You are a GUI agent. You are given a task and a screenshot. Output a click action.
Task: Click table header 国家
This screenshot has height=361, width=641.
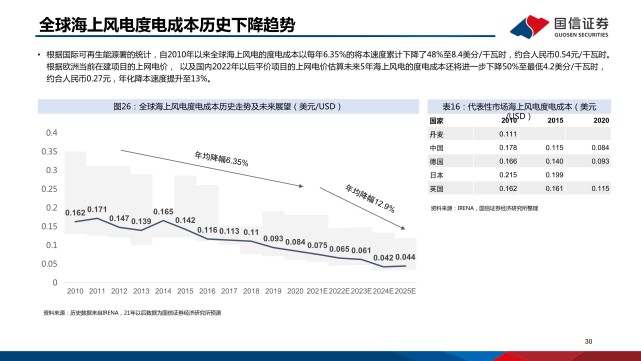[436, 121]
